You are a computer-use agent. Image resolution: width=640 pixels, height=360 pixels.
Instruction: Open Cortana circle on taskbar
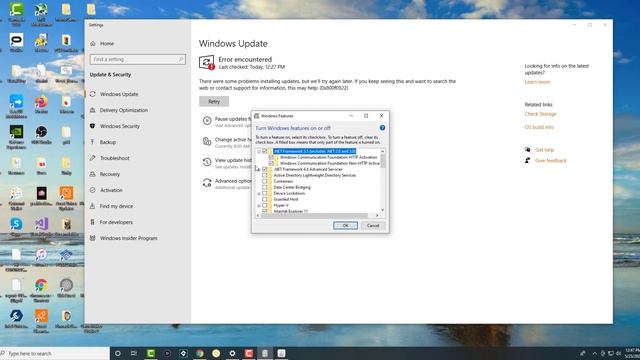coord(118,353)
